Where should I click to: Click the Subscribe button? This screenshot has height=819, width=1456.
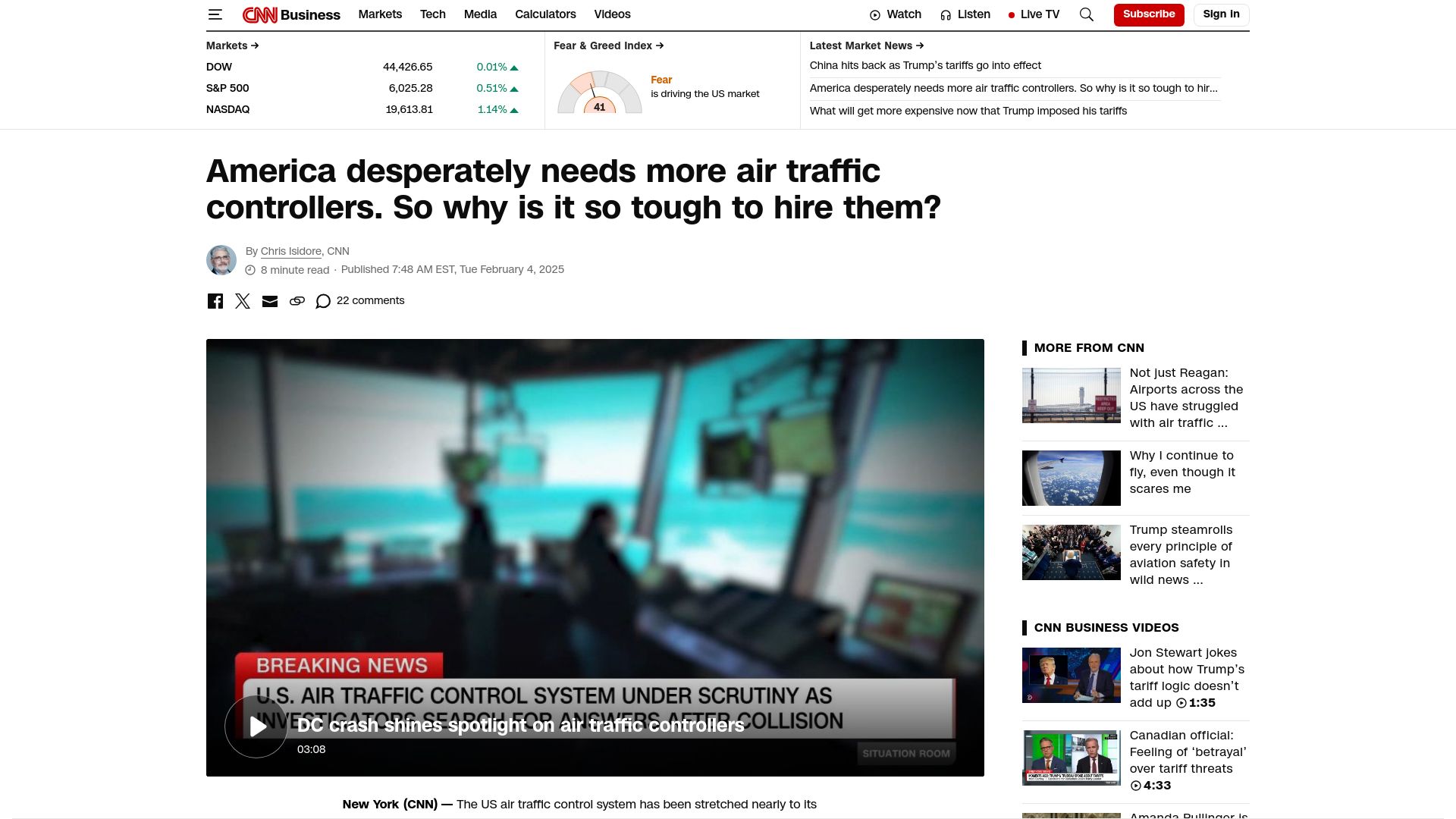[x=1149, y=14]
